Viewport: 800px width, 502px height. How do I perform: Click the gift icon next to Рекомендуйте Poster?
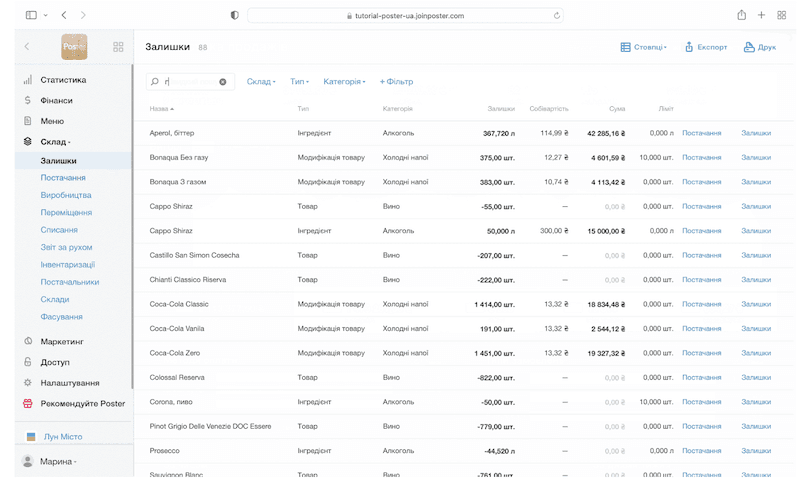[x=28, y=404]
